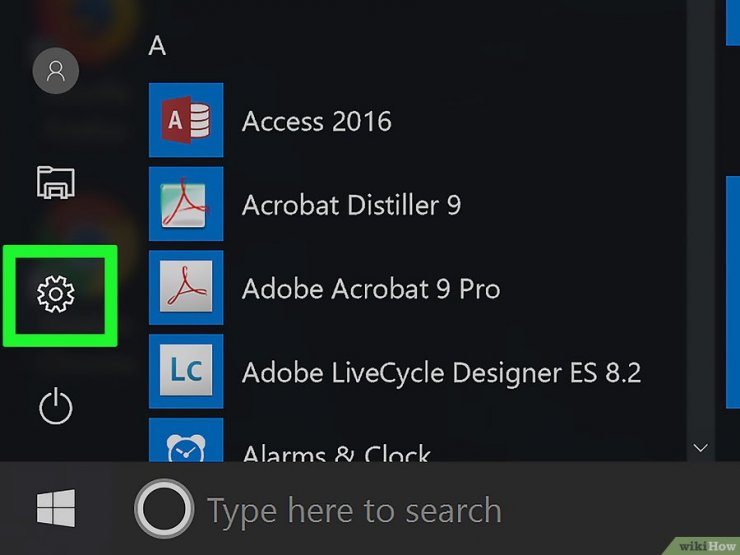The image size is (740, 555).
Task: Click the Adobe Acrobat 9 Pro icon
Action: tap(186, 287)
